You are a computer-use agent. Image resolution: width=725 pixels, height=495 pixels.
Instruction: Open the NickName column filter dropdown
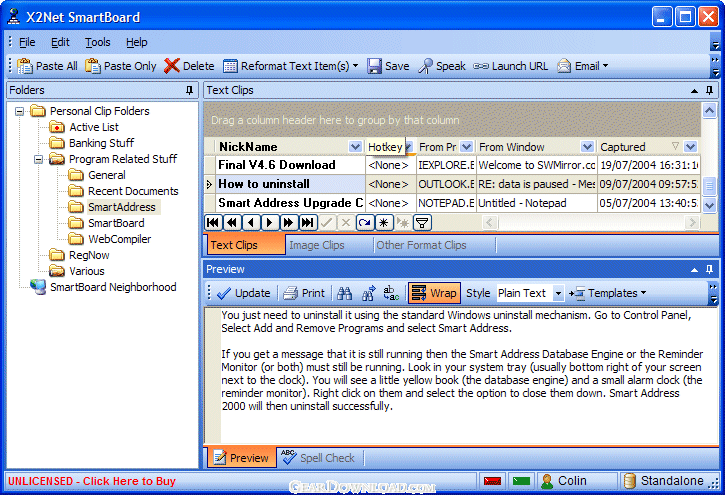355,147
